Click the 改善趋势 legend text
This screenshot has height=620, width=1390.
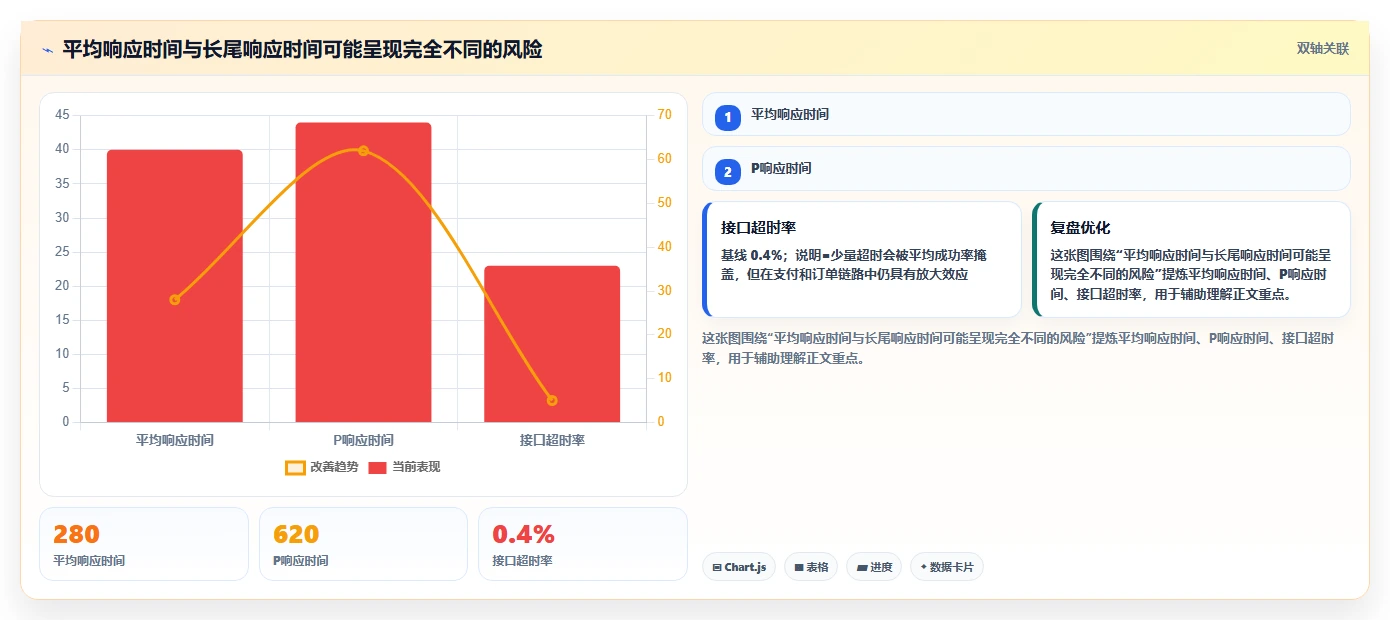pos(334,467)
